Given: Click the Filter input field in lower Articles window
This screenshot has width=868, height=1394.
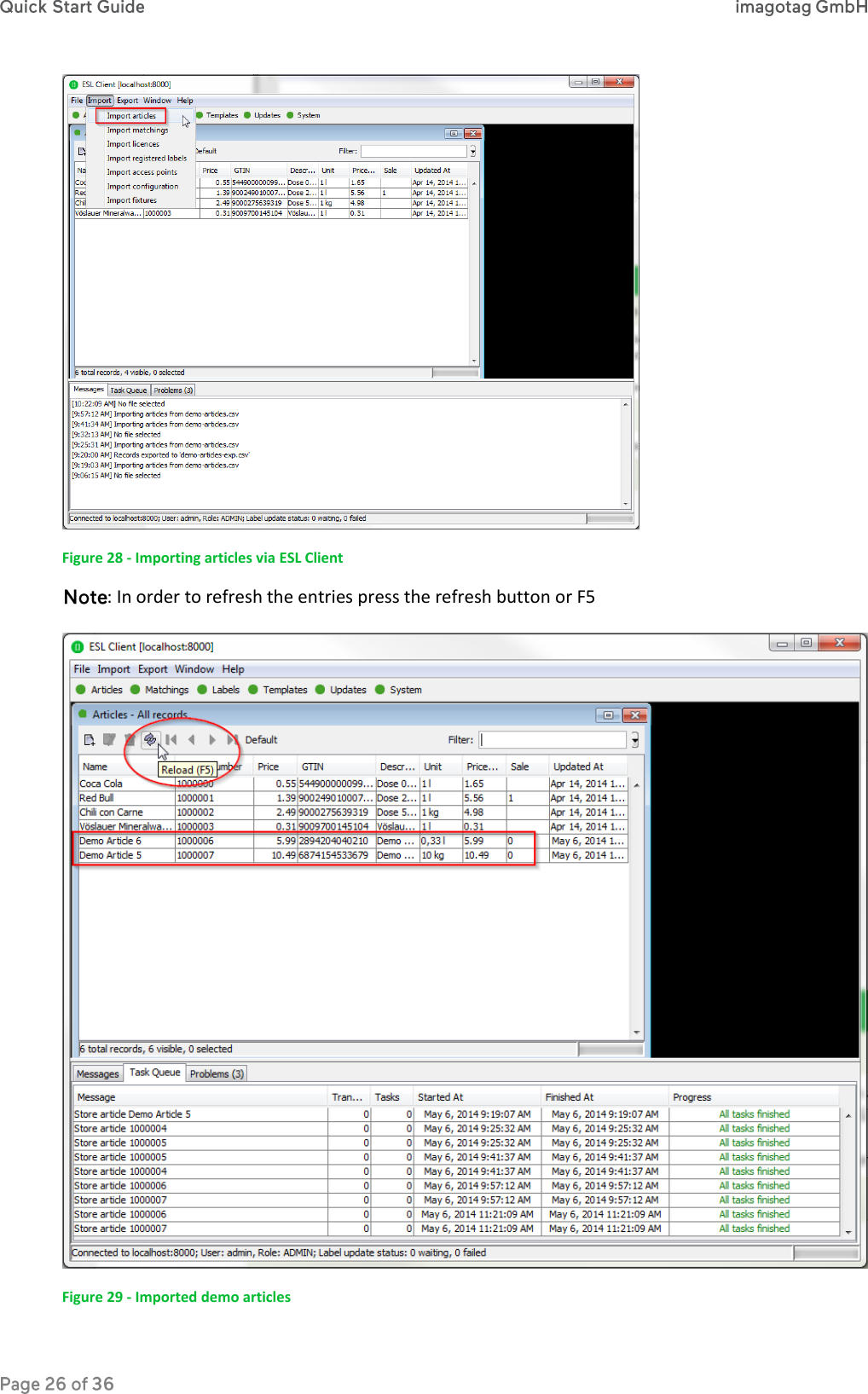Looking at the screenshot, I should 553,740.
